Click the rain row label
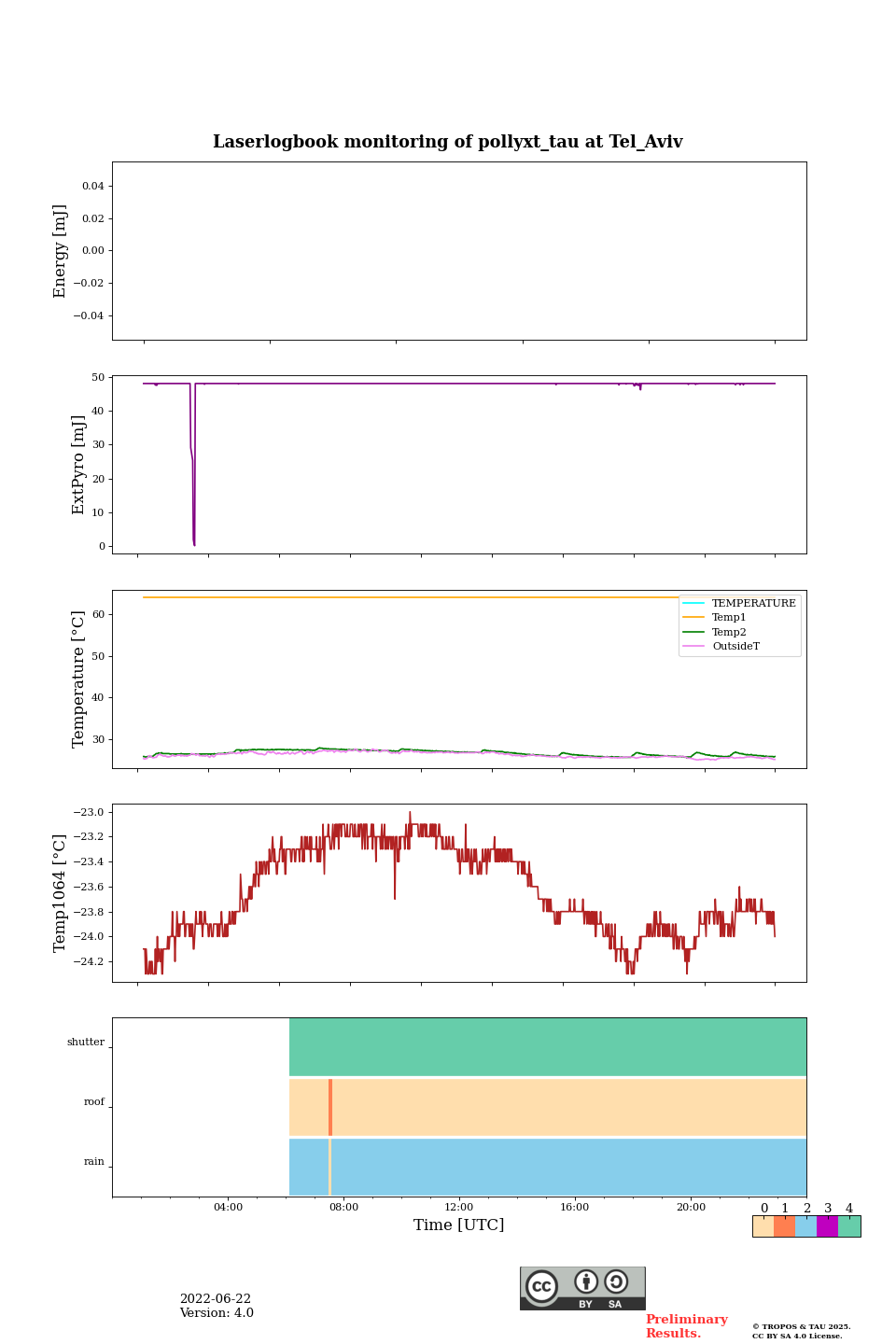896x1344 pixels. coord(94,1162)
